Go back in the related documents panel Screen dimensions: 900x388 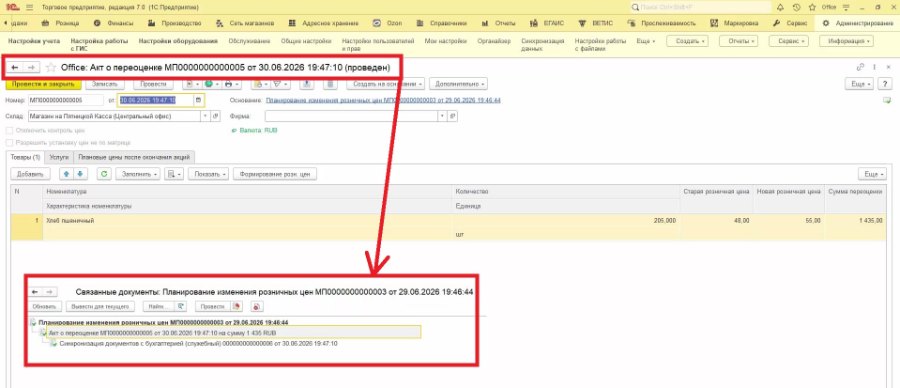coord(34,292)
